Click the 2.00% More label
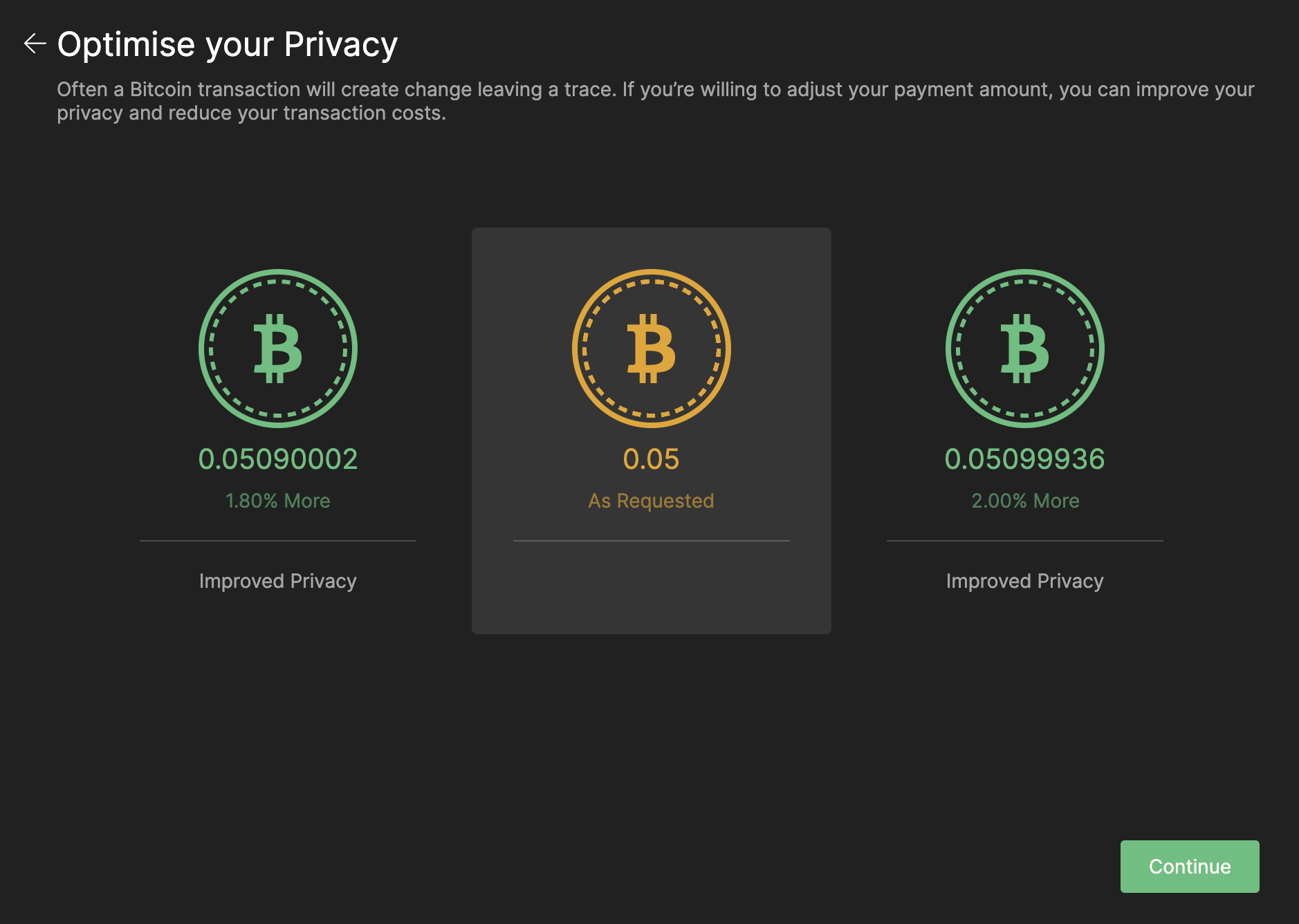This screenshot has width=1299, height=924. click(x=1025, y=501)
